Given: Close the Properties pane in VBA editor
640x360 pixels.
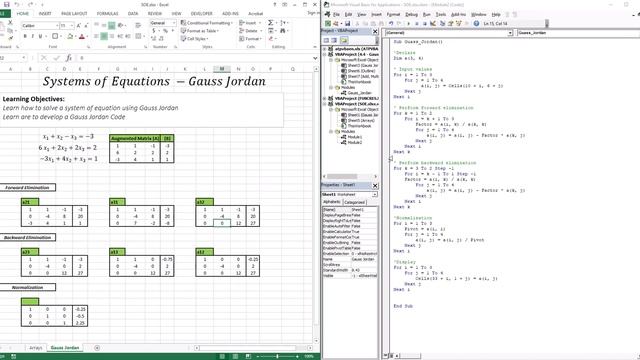Looking at the screenshot, I should coord(375,185).
